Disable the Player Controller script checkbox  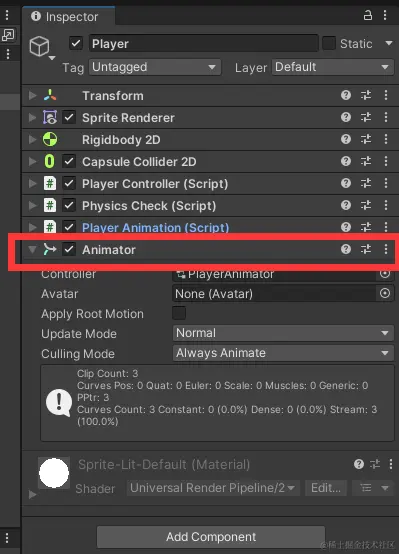69,183
